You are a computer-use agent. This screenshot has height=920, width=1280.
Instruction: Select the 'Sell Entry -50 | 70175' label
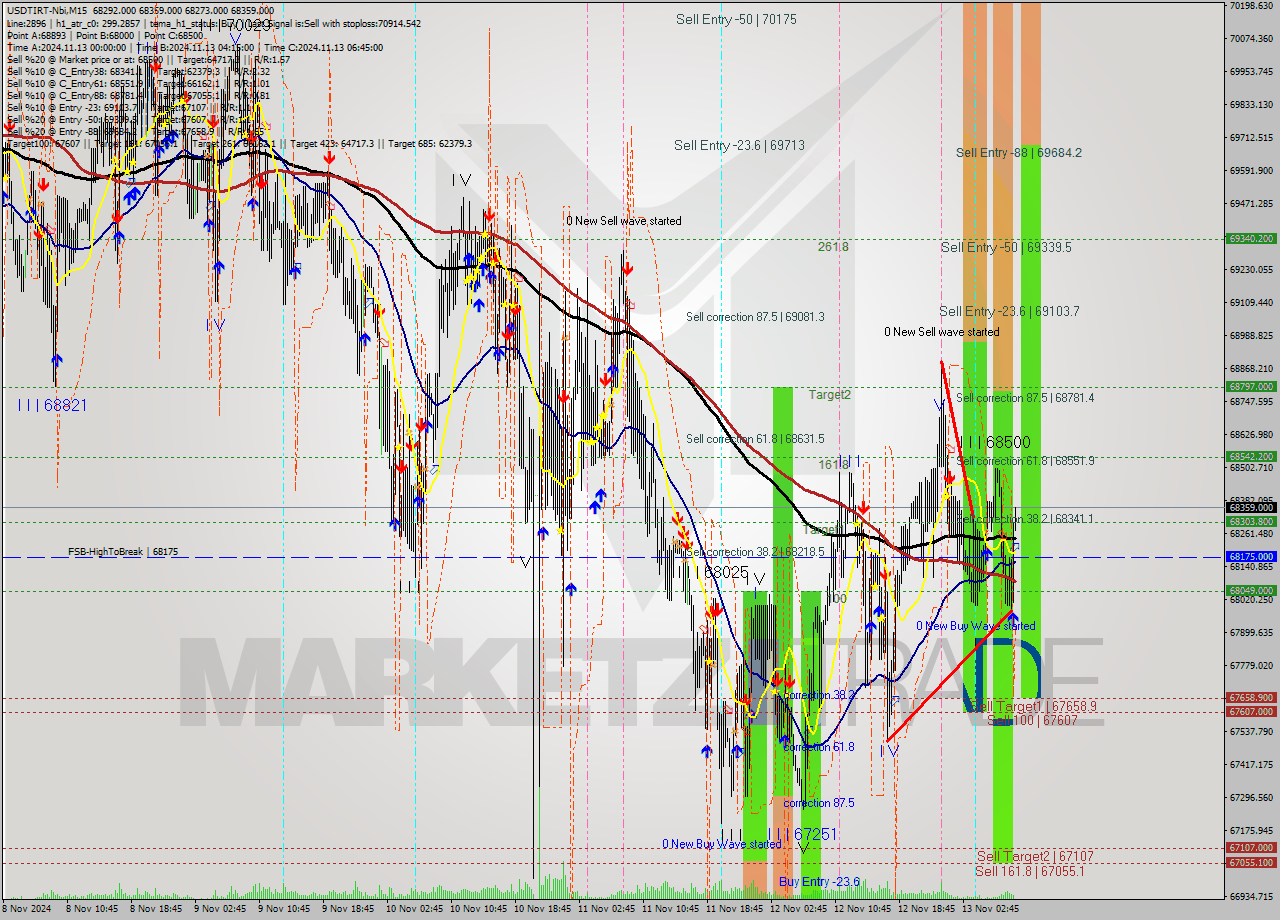pyautogui.click(x=736, y=19)
